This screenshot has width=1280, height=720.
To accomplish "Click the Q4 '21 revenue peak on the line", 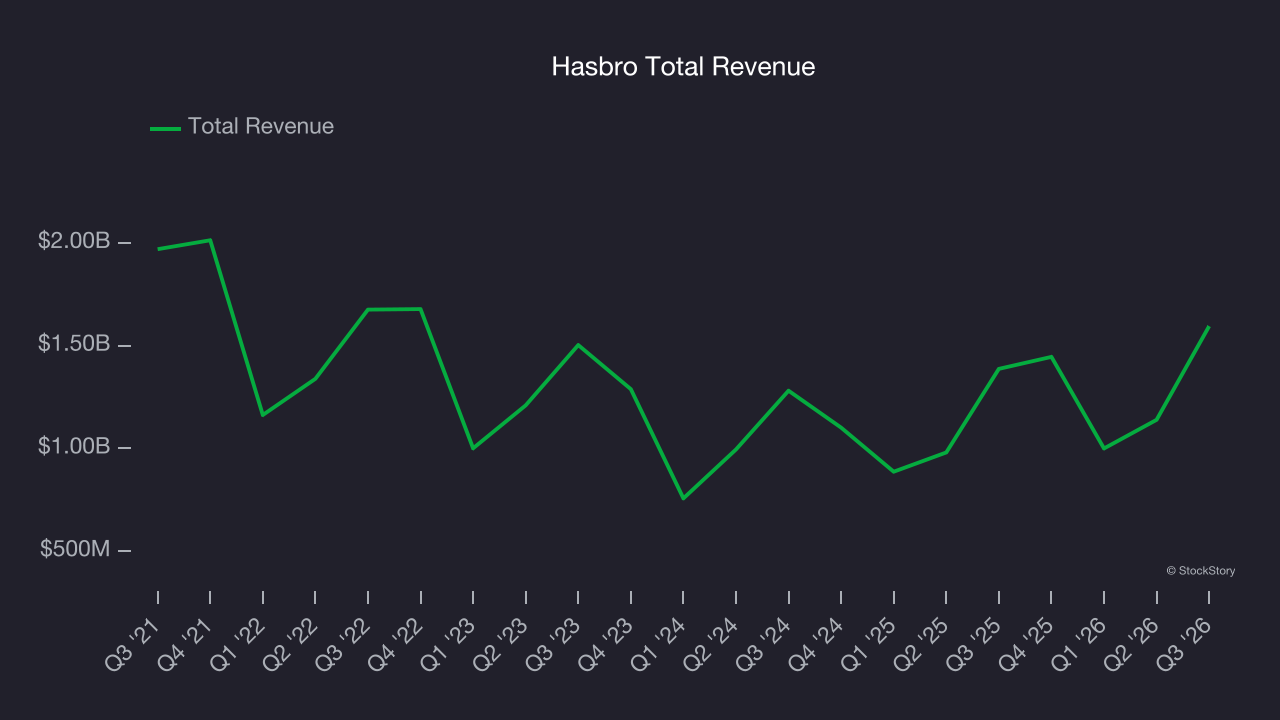I will coord(210,240).
